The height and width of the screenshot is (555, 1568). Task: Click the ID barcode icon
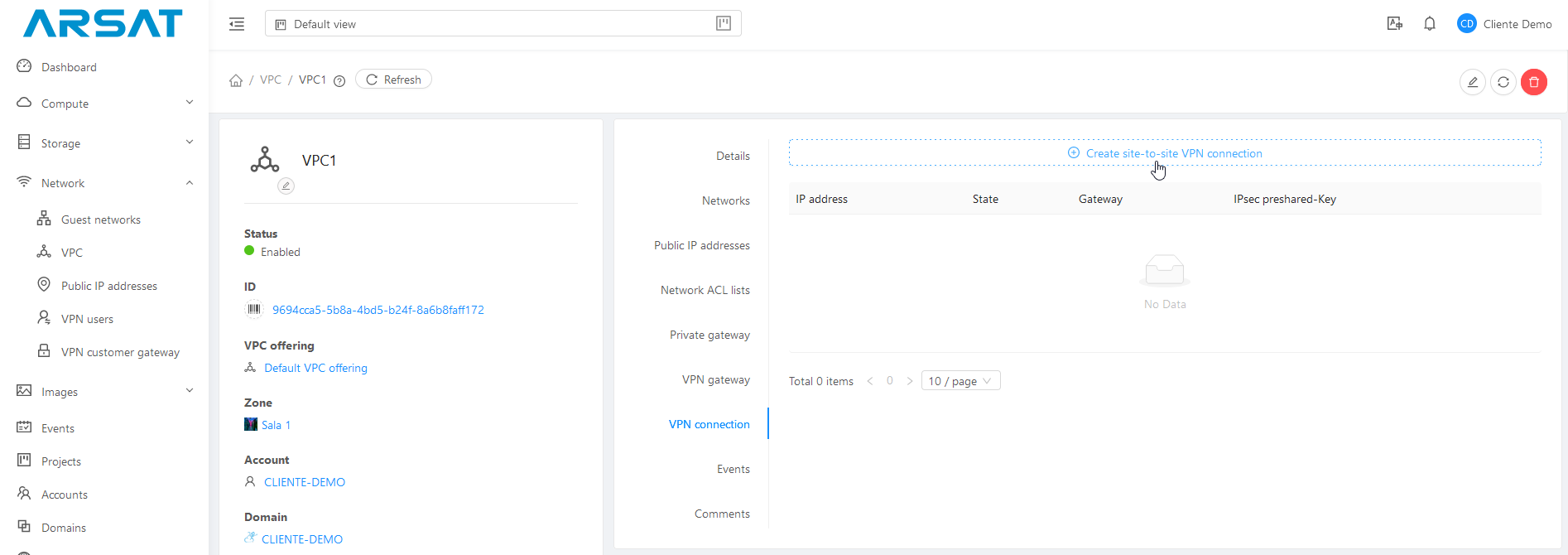click(253, 310)
